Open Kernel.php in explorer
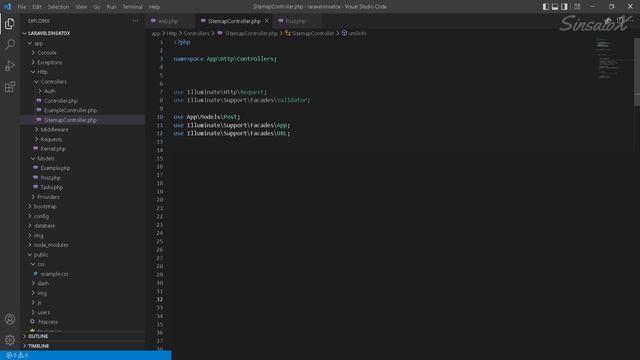The height and width of the screenshot is (360, 640). point(53,149)
